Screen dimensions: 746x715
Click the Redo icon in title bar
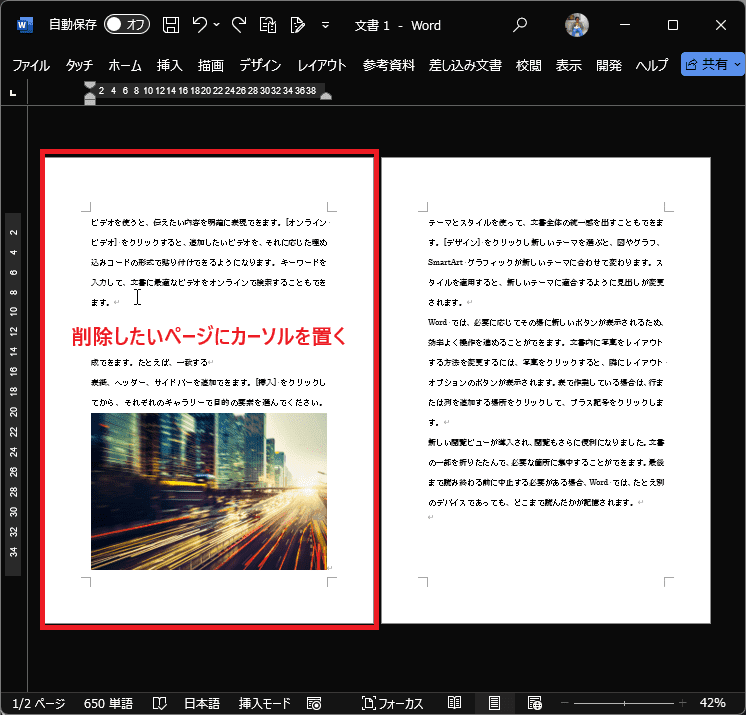pyautogui.click(x=238, y=25)
